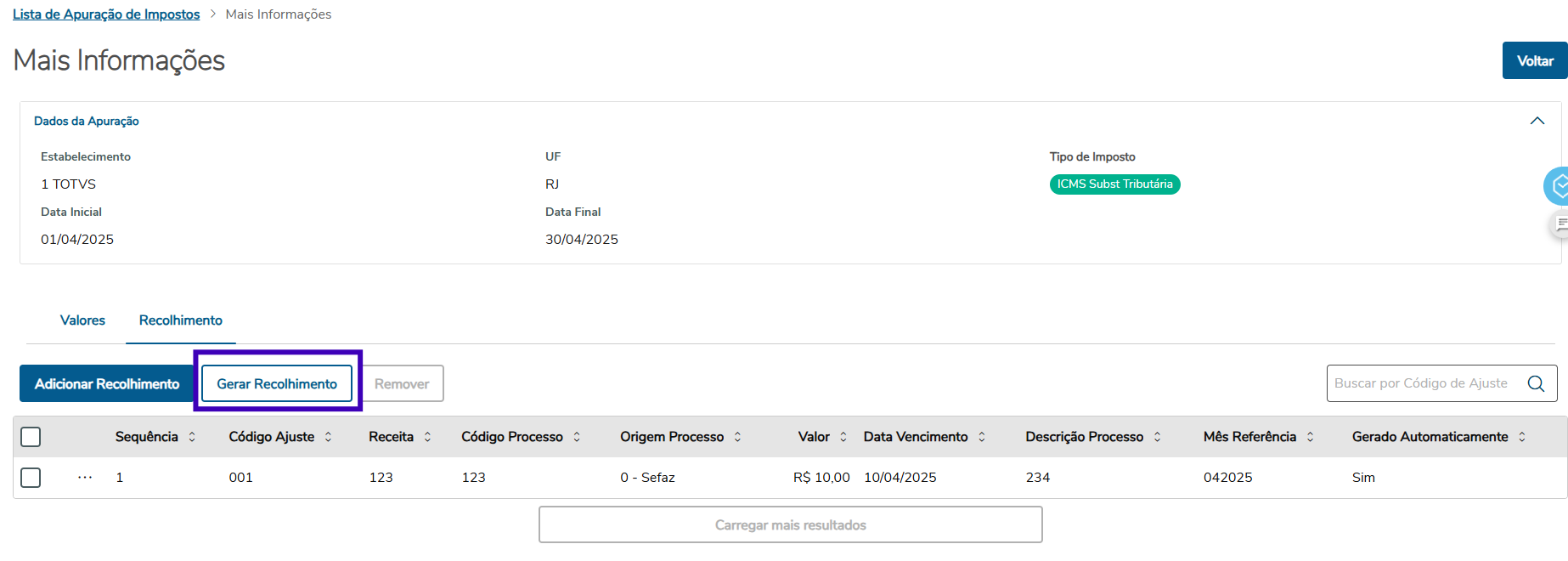The image size is (1568, 561).
Task: Open the blue floating assistant icon
Action: (1559, 186)
